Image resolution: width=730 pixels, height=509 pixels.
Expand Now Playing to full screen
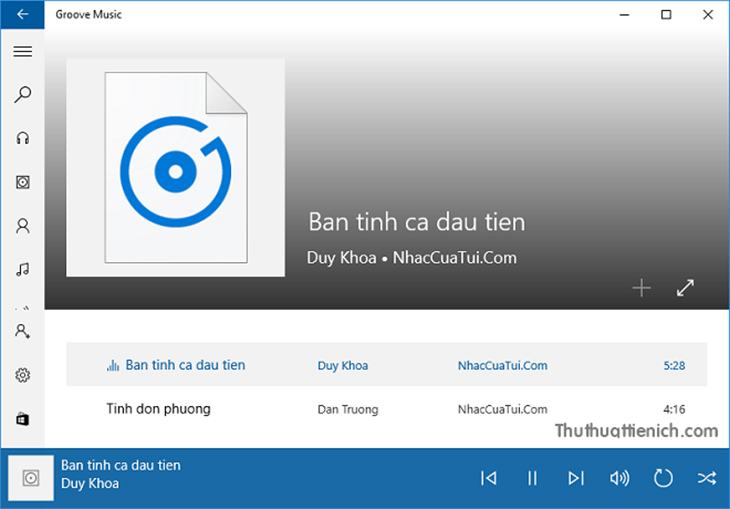685,288
